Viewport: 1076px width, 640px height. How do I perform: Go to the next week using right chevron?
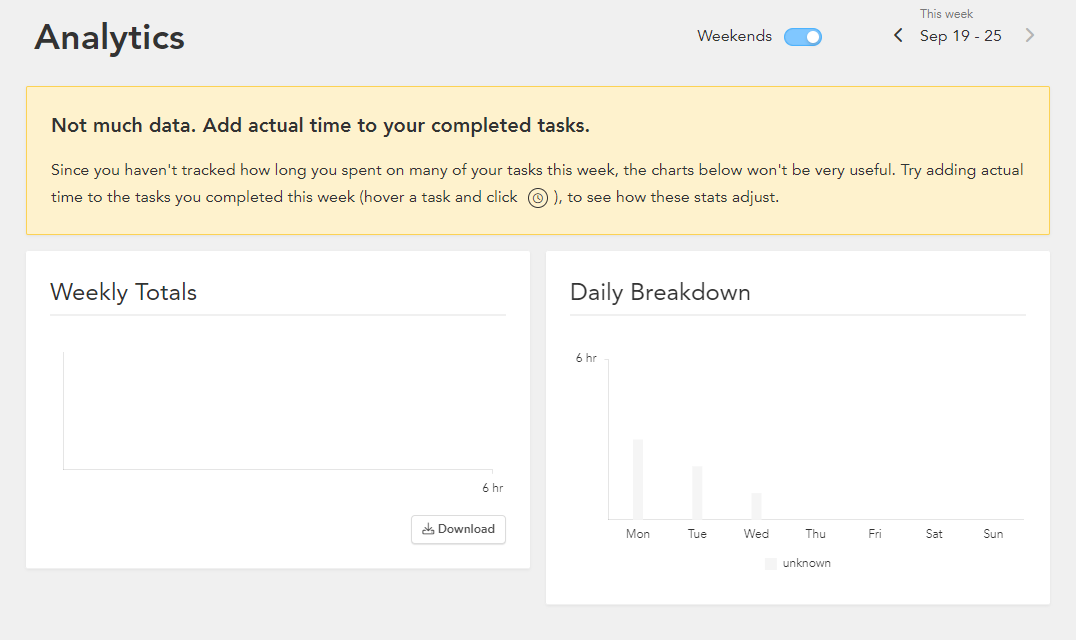(x=1029, y=36)
